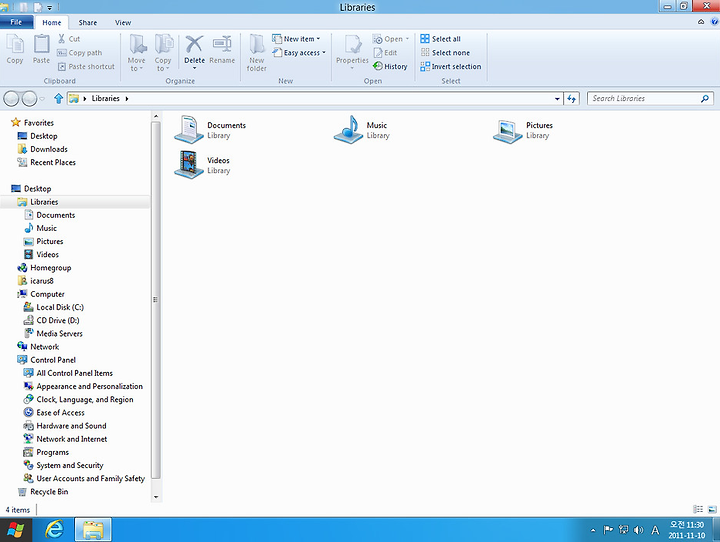This screenshot has height=542, width=720.
Task: Click the Cut scissors icon
Action: [62, 39]
